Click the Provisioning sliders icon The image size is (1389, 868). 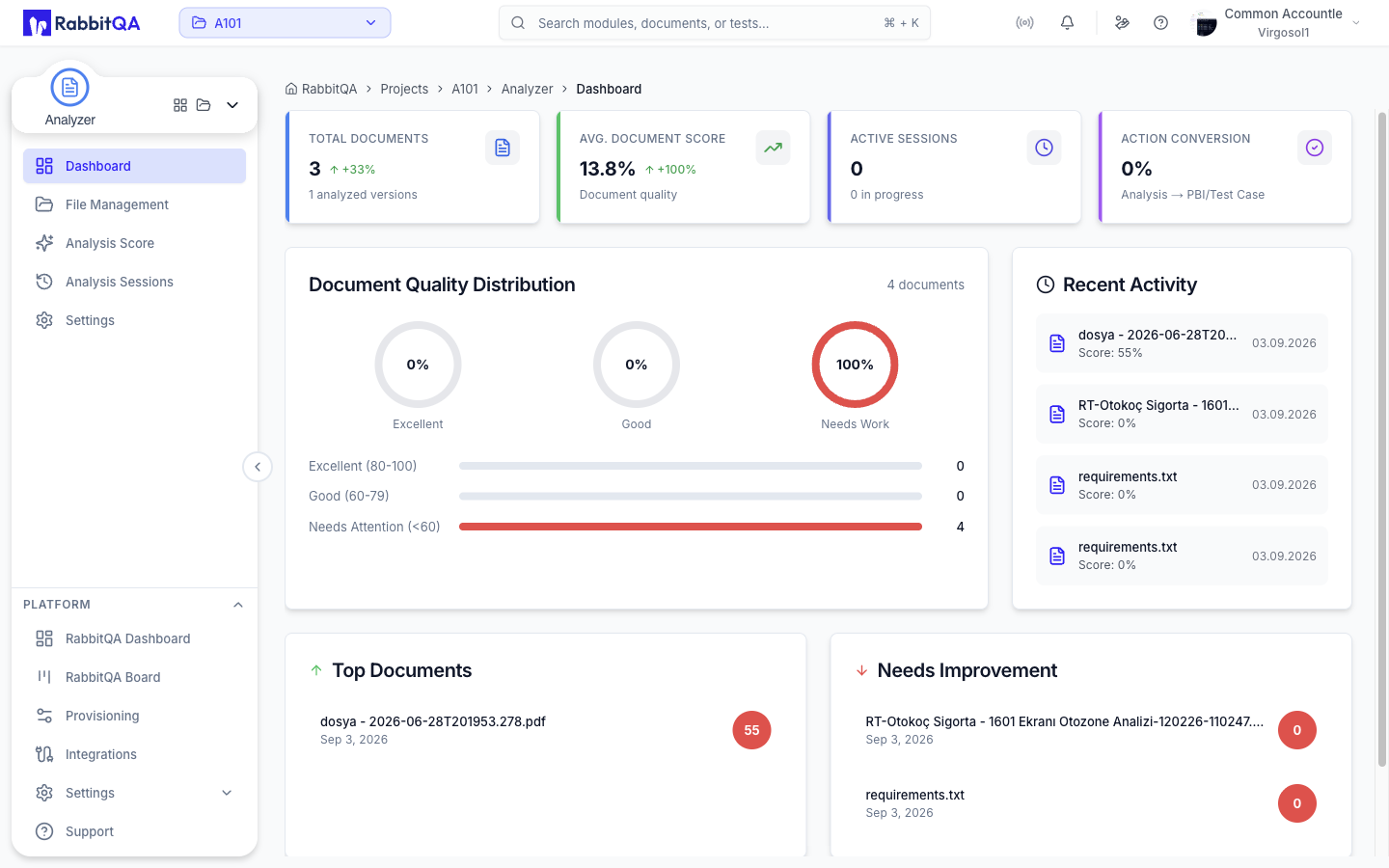click(44, 716)
